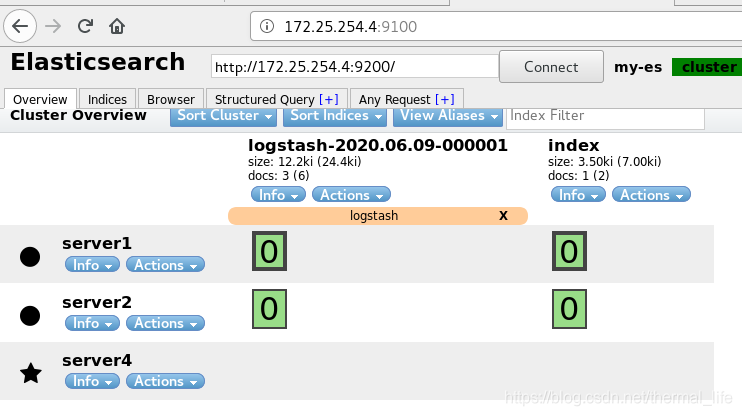Open the server1 Info dropdown
The height and width of the screenshot is (416, 742).
coord(92,265)
